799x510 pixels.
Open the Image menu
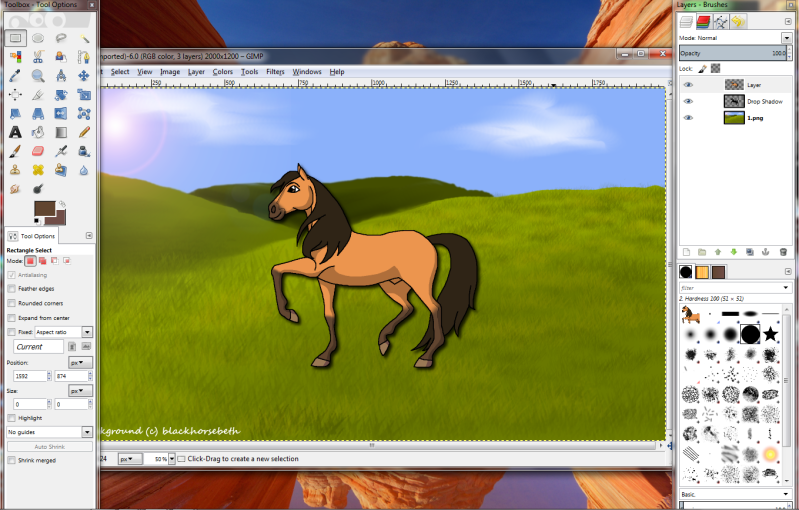pyautogui.click(x=170, y=72)
